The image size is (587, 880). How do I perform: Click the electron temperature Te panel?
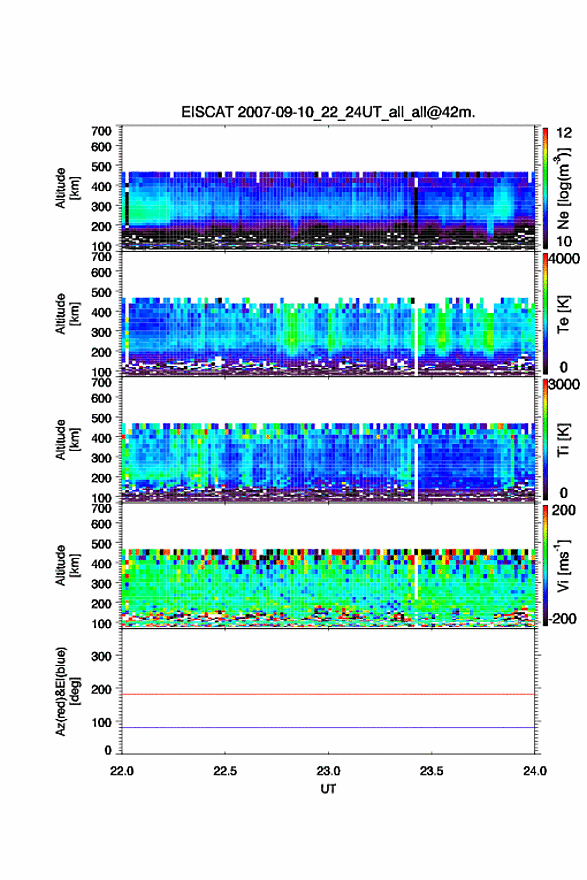coord(328,313)
